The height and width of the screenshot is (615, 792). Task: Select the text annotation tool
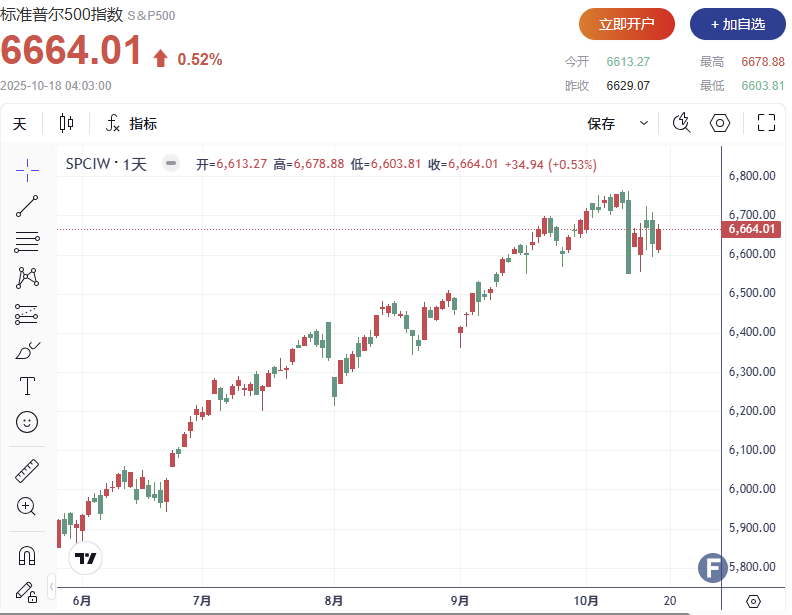(x=27, y=386)
